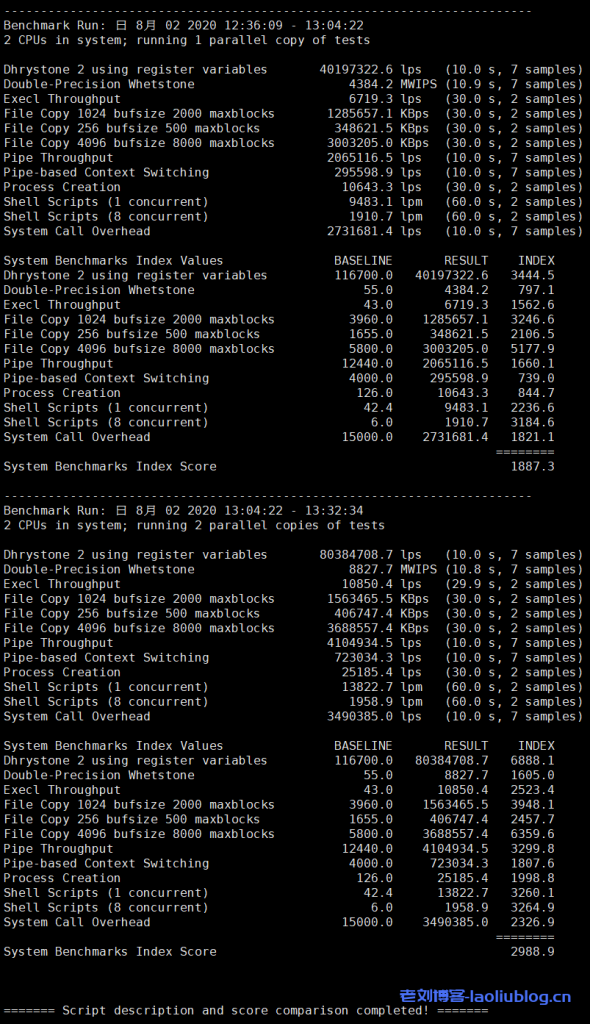The width and height of the screenshot is (590, 1024).
Task: Click the index value 1660.1
Action: coord(533,364)
